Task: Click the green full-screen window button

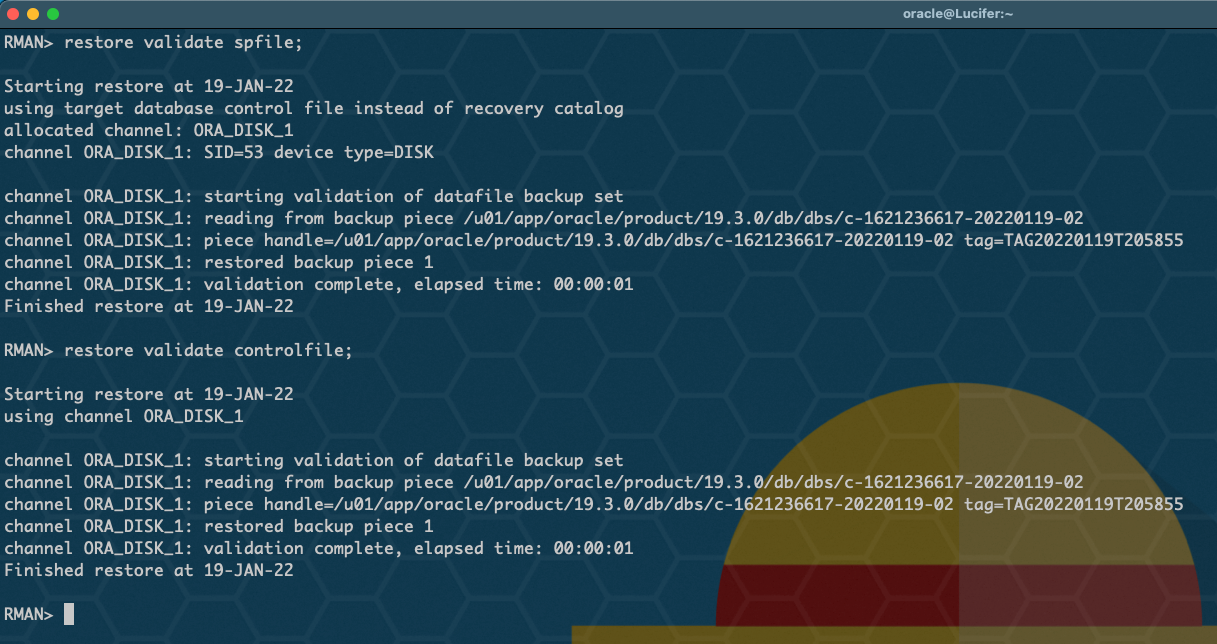Action: click(53, 14)
